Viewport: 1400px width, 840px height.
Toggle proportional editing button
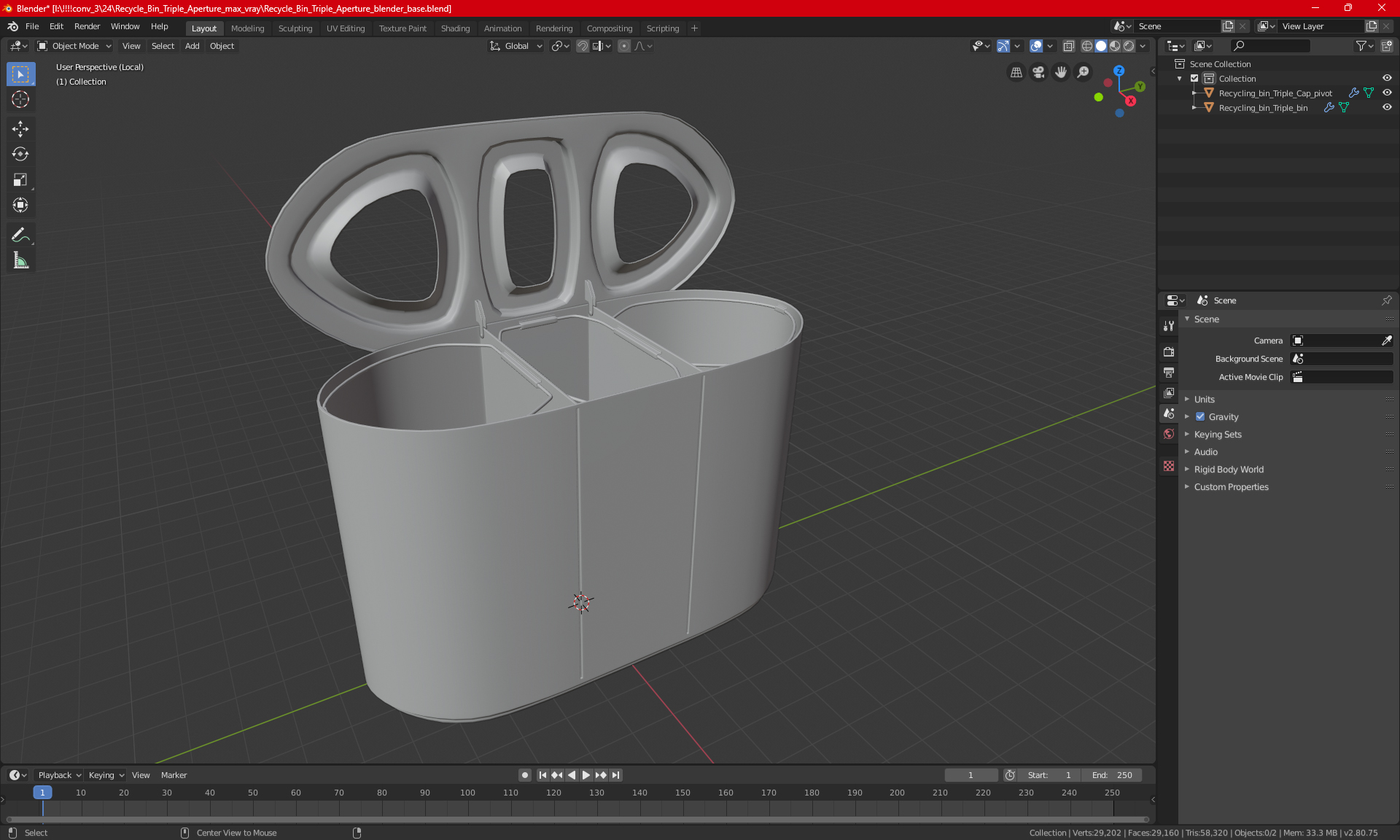[624, 46]
